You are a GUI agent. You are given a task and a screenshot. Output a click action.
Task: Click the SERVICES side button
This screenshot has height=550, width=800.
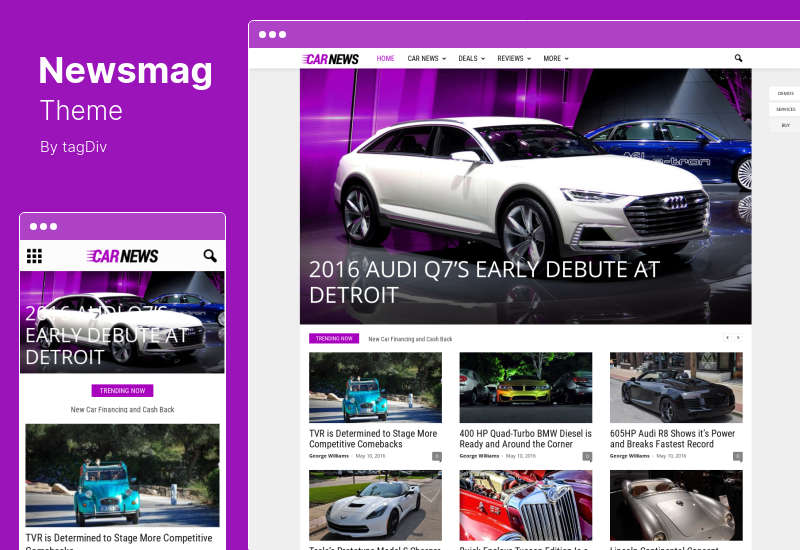click(785, 109)
